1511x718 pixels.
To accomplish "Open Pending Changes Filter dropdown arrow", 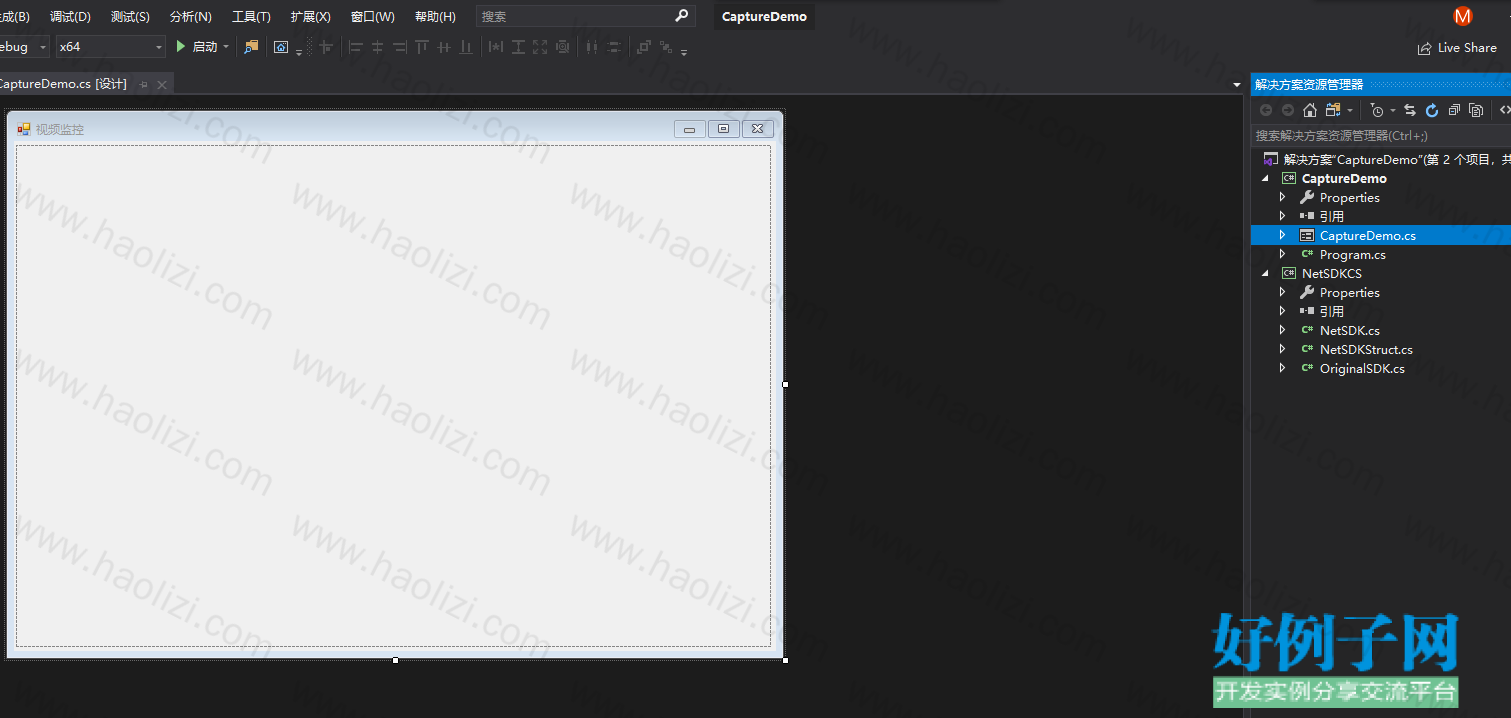I will (1393, 110).
